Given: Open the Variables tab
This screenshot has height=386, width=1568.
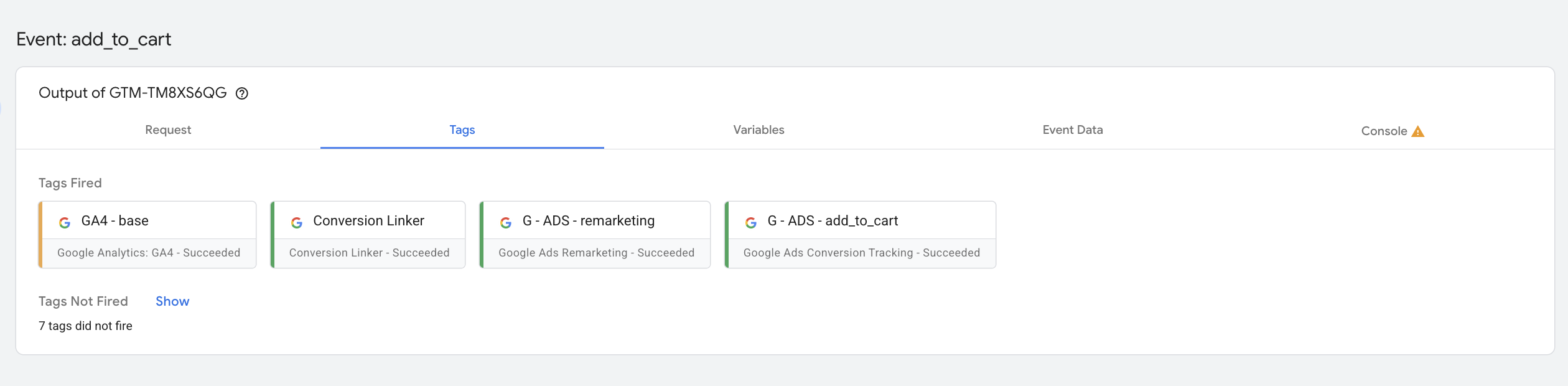Looking at the screenshot, I should point(758,130).
